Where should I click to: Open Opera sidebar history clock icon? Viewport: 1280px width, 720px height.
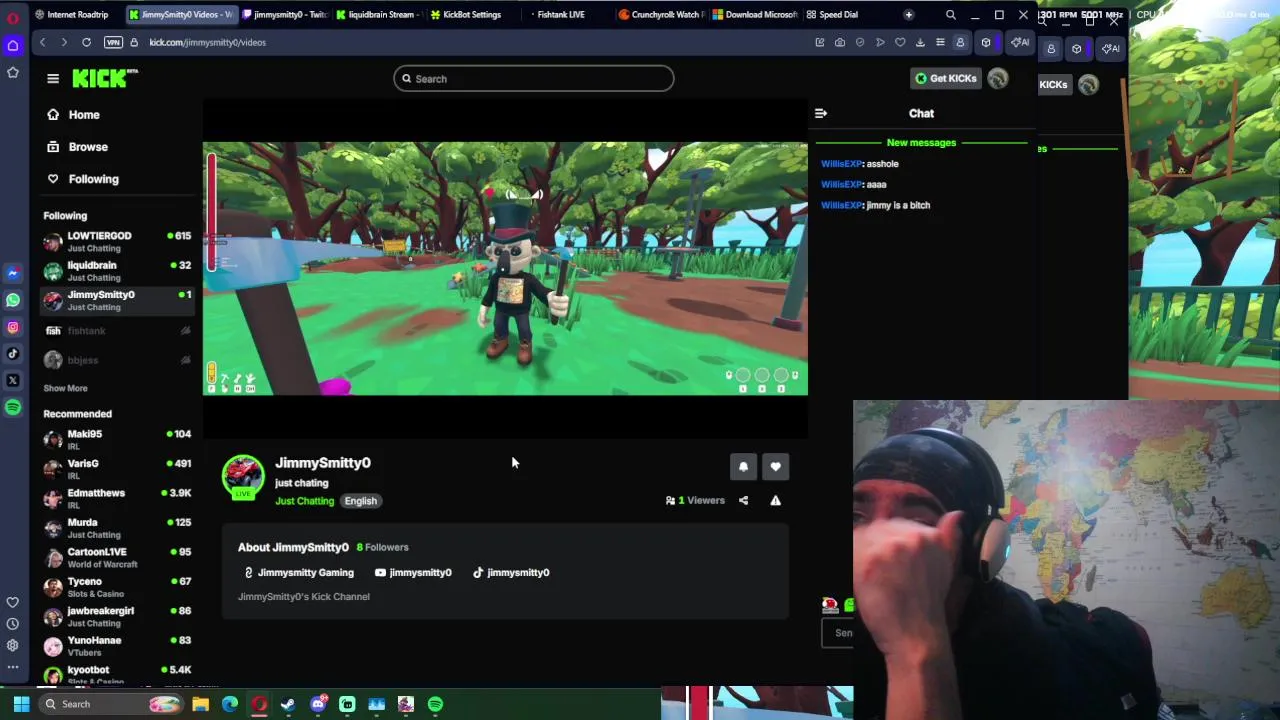click(13, 623)
